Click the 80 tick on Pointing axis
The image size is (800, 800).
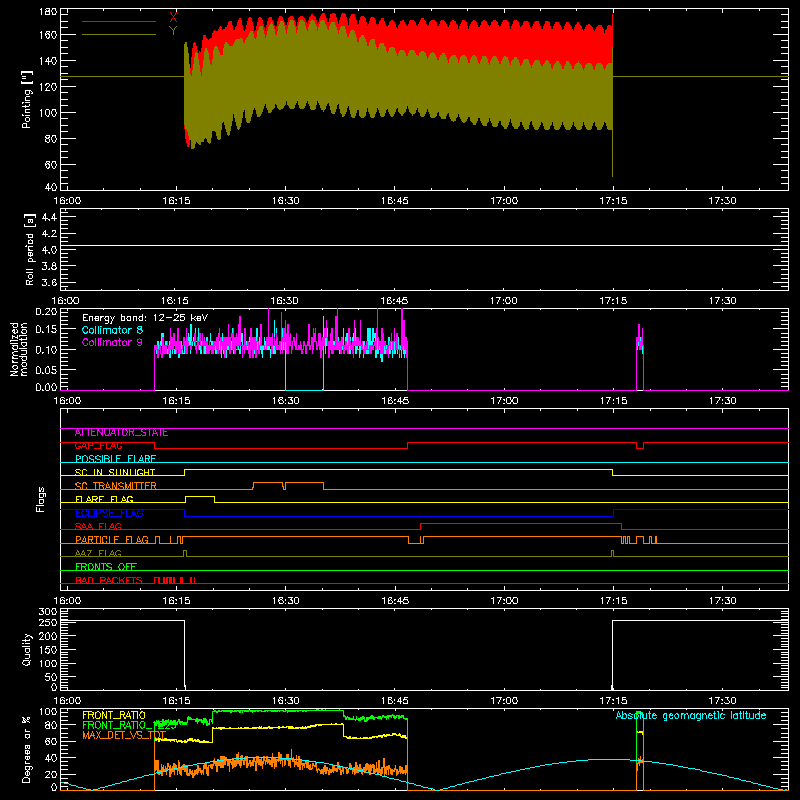click(x=51, y=139)
